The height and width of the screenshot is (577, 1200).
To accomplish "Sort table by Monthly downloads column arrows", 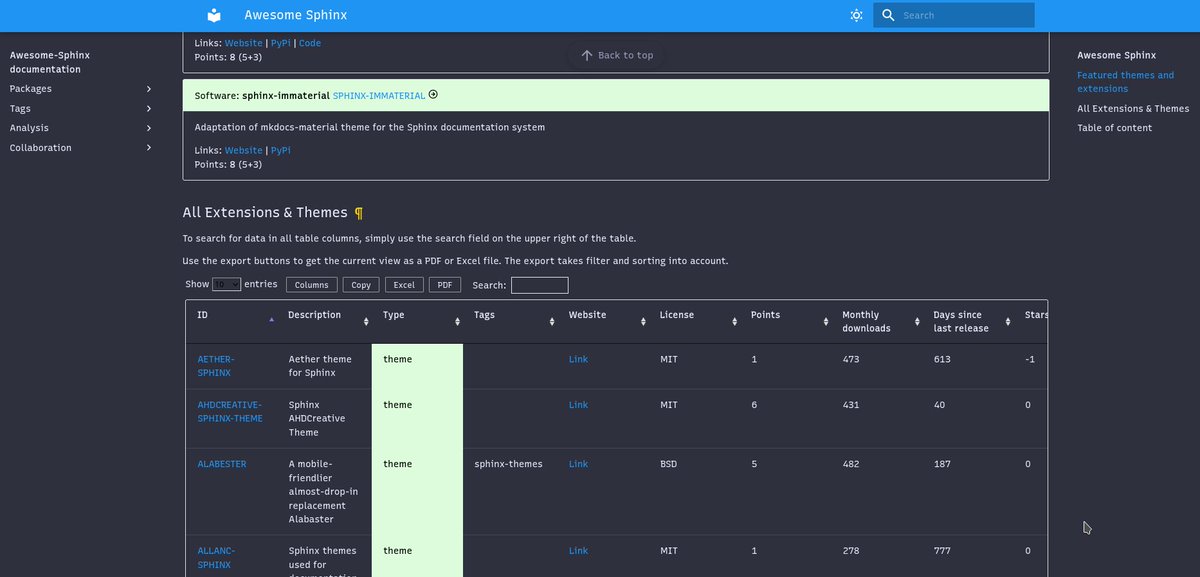I will click(917, 321).
